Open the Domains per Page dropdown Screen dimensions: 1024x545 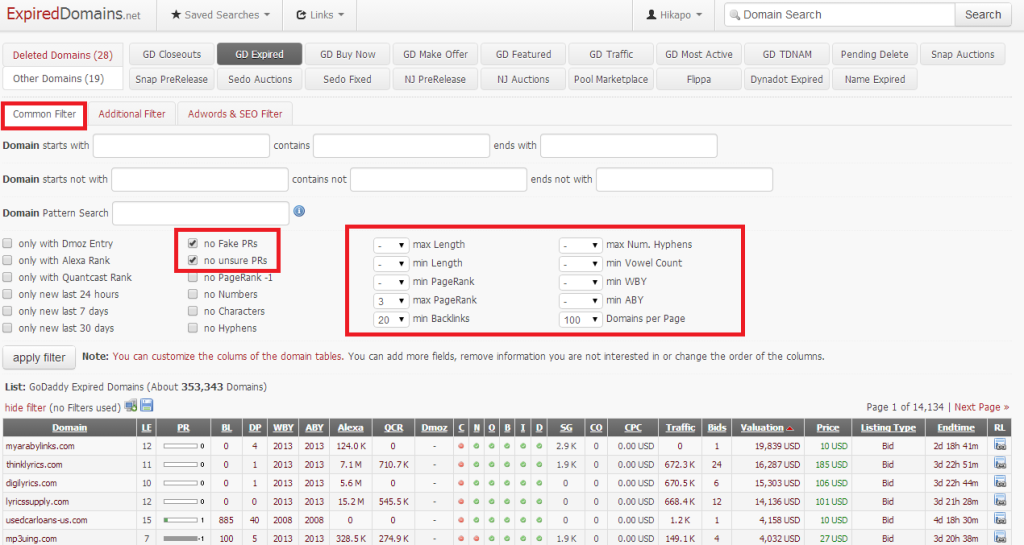click(580, 320)
